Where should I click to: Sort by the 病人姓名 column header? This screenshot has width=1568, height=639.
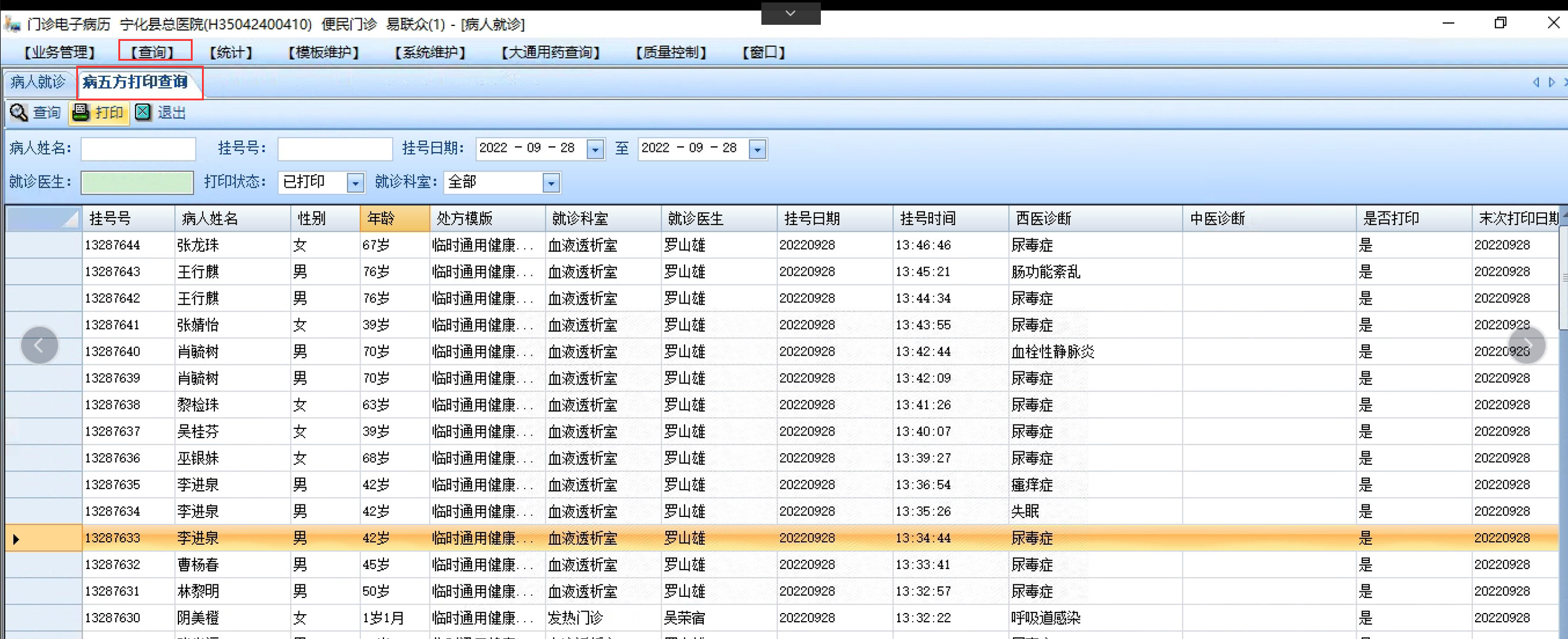coord(232,219)
